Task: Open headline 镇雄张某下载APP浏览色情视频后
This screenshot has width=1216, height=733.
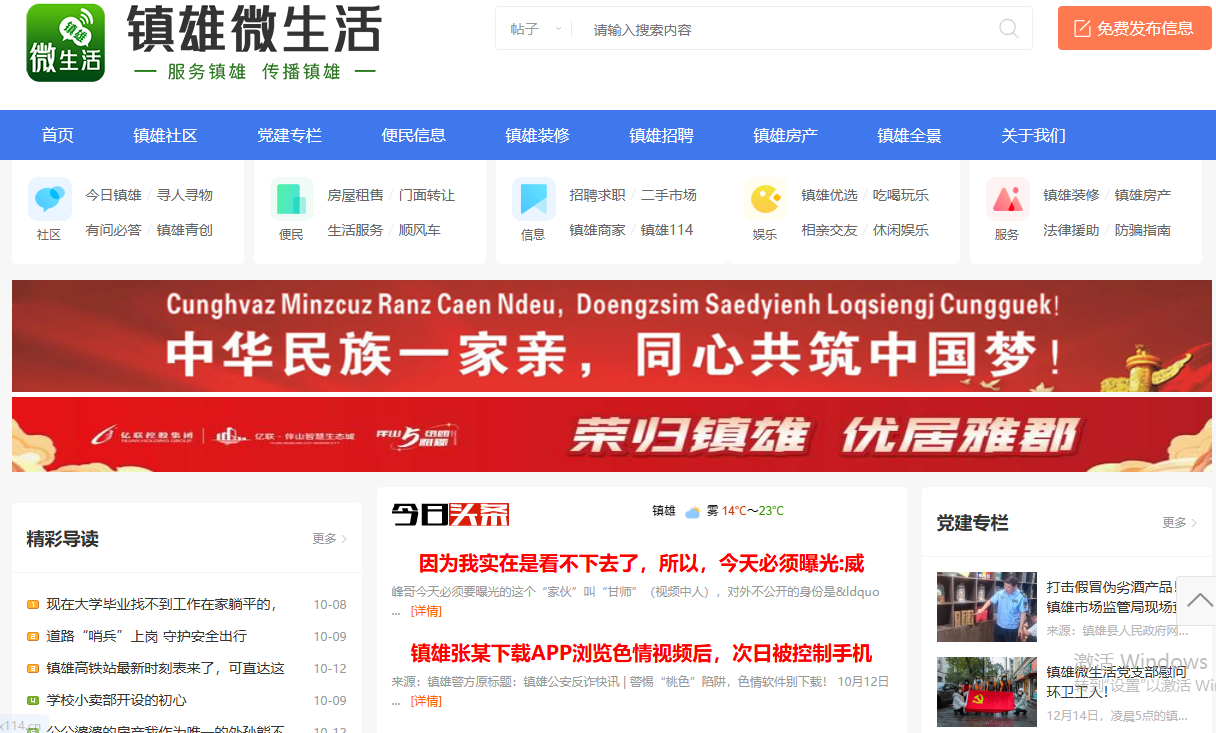Action: coord(641,653)
